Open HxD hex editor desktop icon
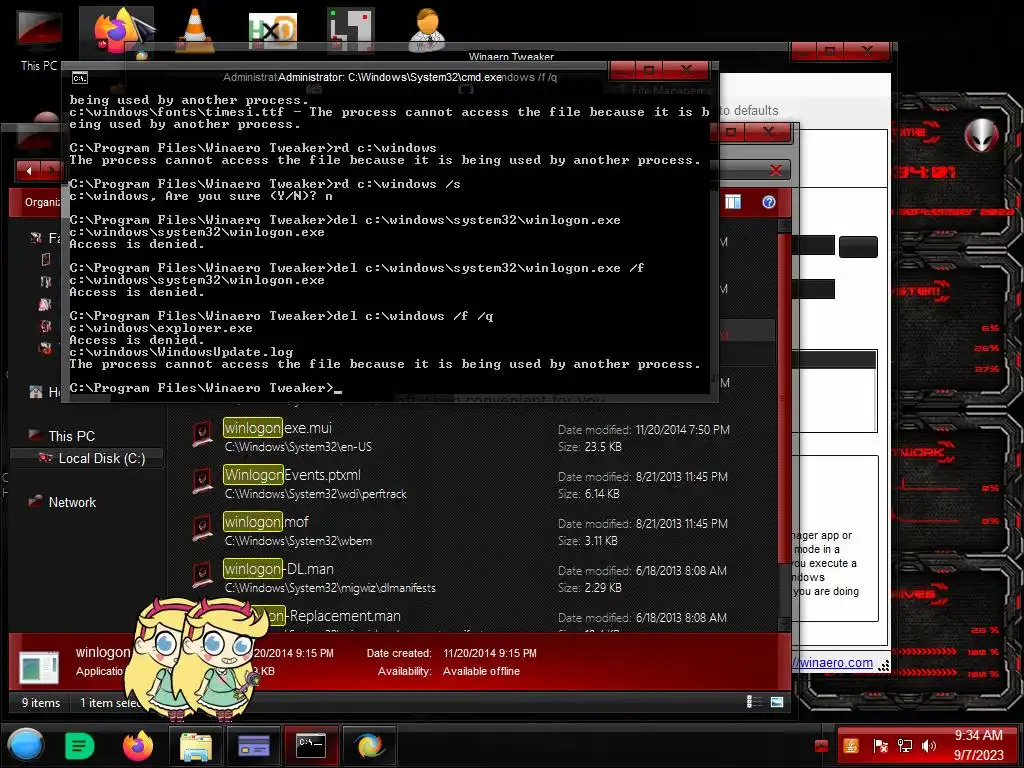This screenshot has height=768, width=1024. (x=273, y=31)
